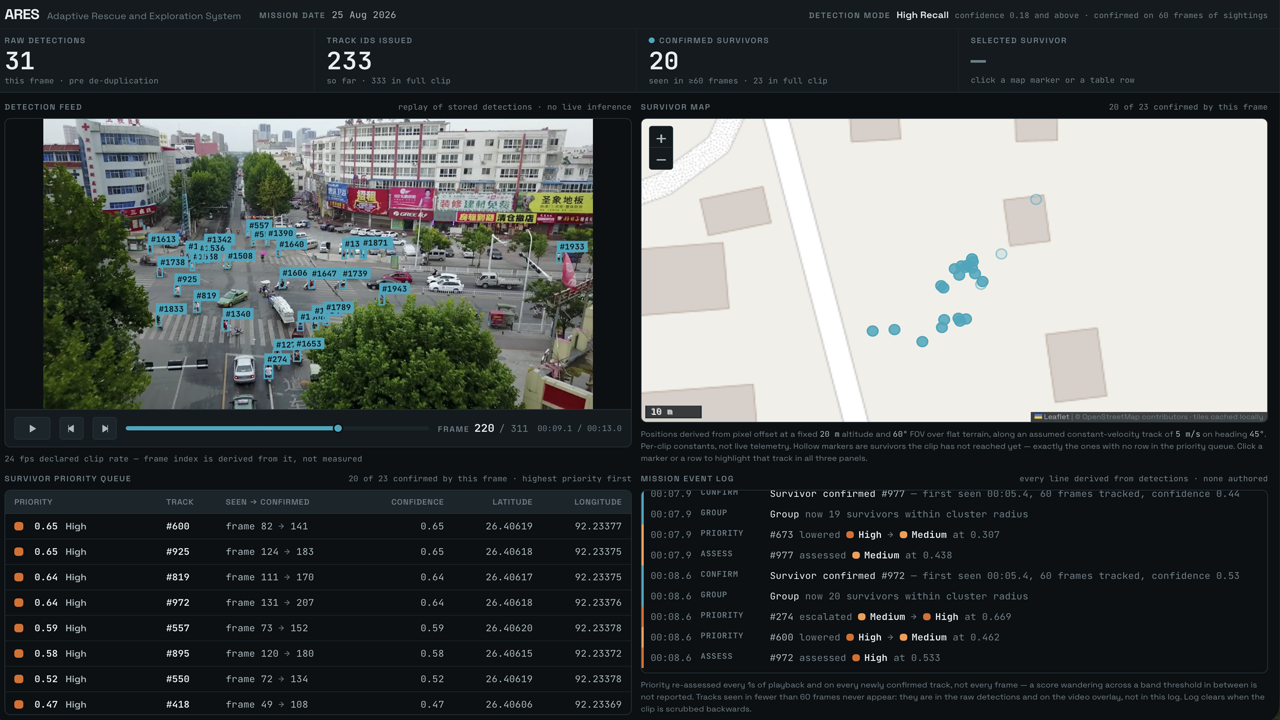Select track #972 row in priority queue

click(317, 602)
